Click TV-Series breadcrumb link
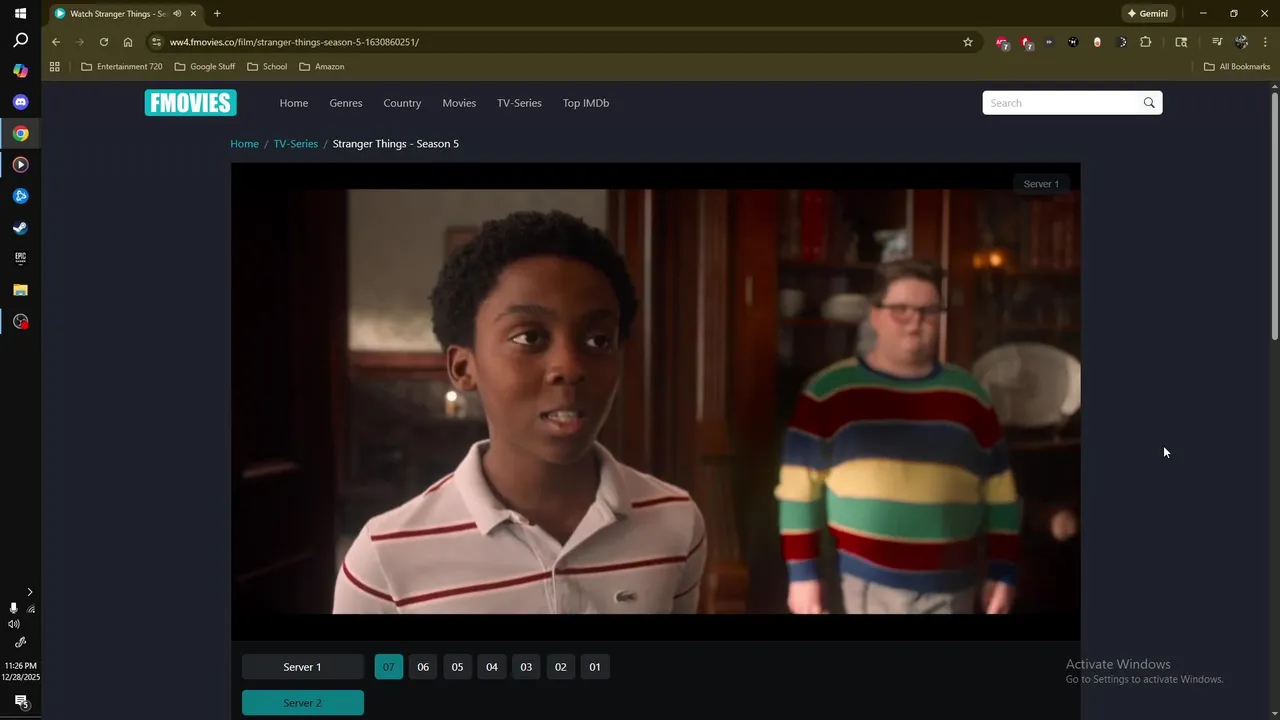Viewport: 1280px width, 720px height. click(x=296, y=144)
